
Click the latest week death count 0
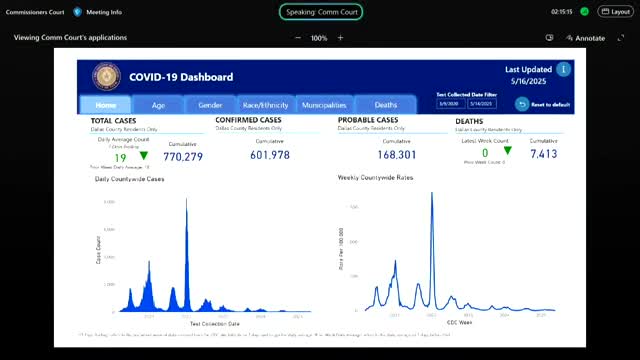485,153
